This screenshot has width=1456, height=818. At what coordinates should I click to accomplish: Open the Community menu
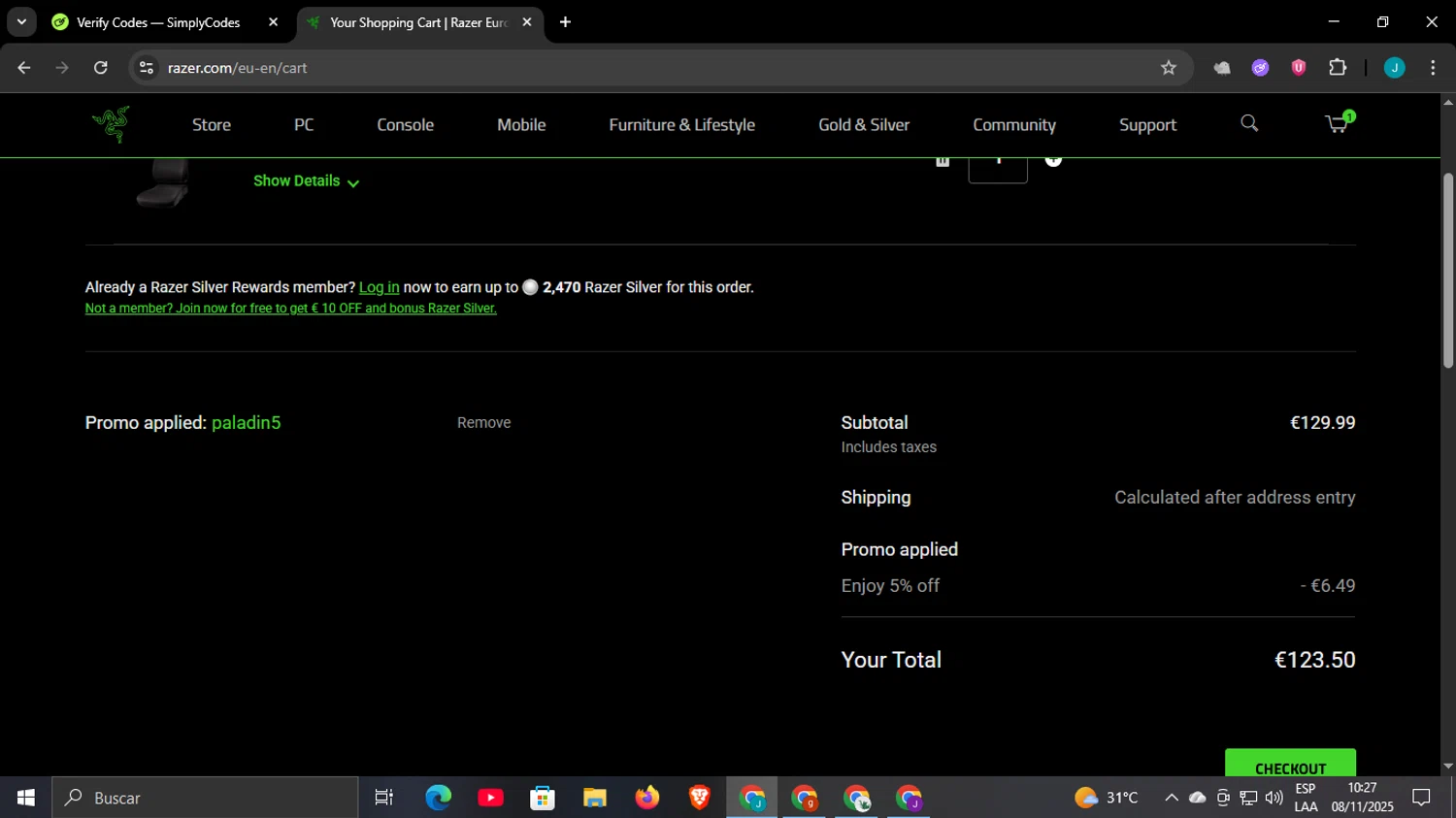tap(1014, 125)
